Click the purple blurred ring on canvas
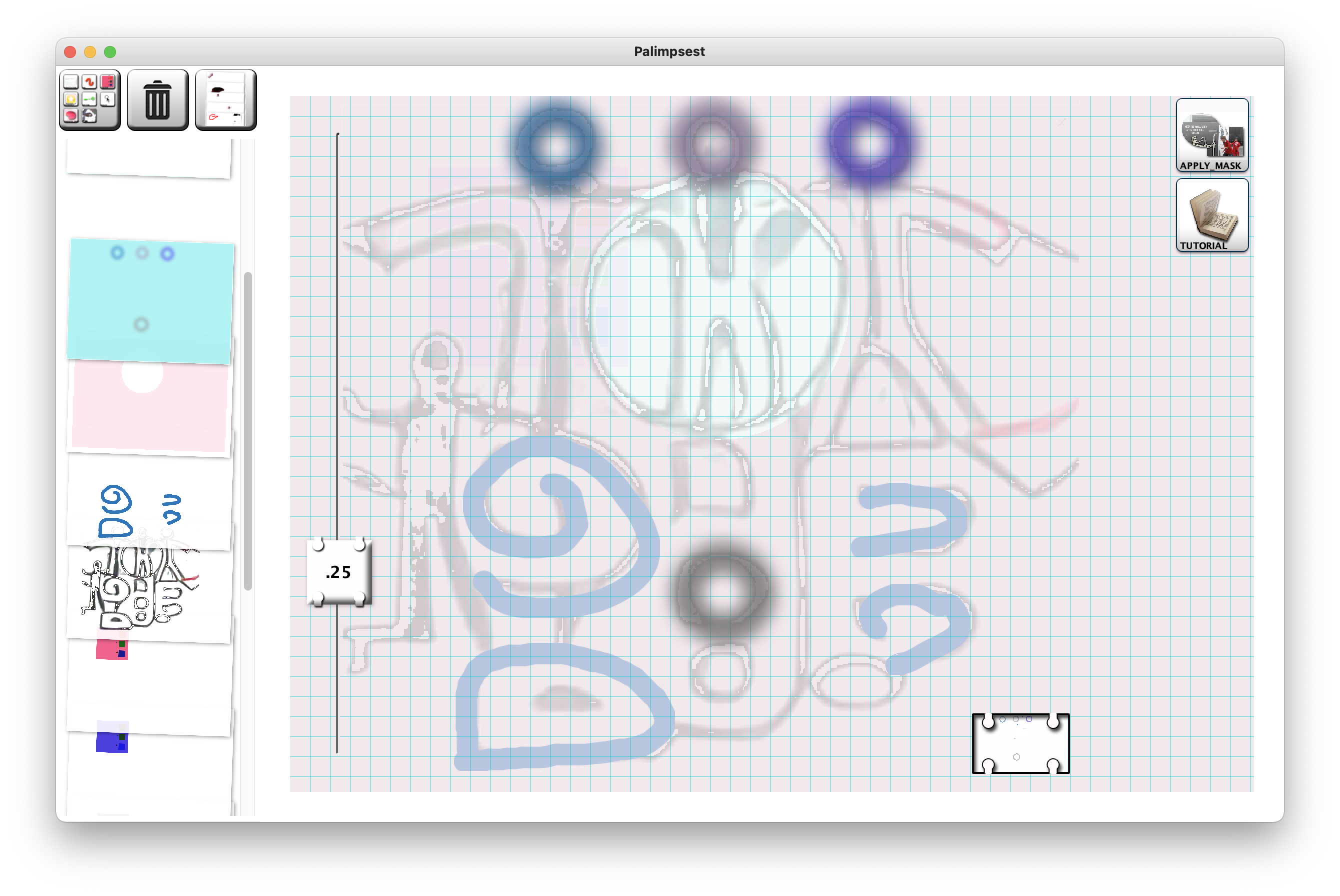This screenshot has height=896, width=1340. click(868, 143)
